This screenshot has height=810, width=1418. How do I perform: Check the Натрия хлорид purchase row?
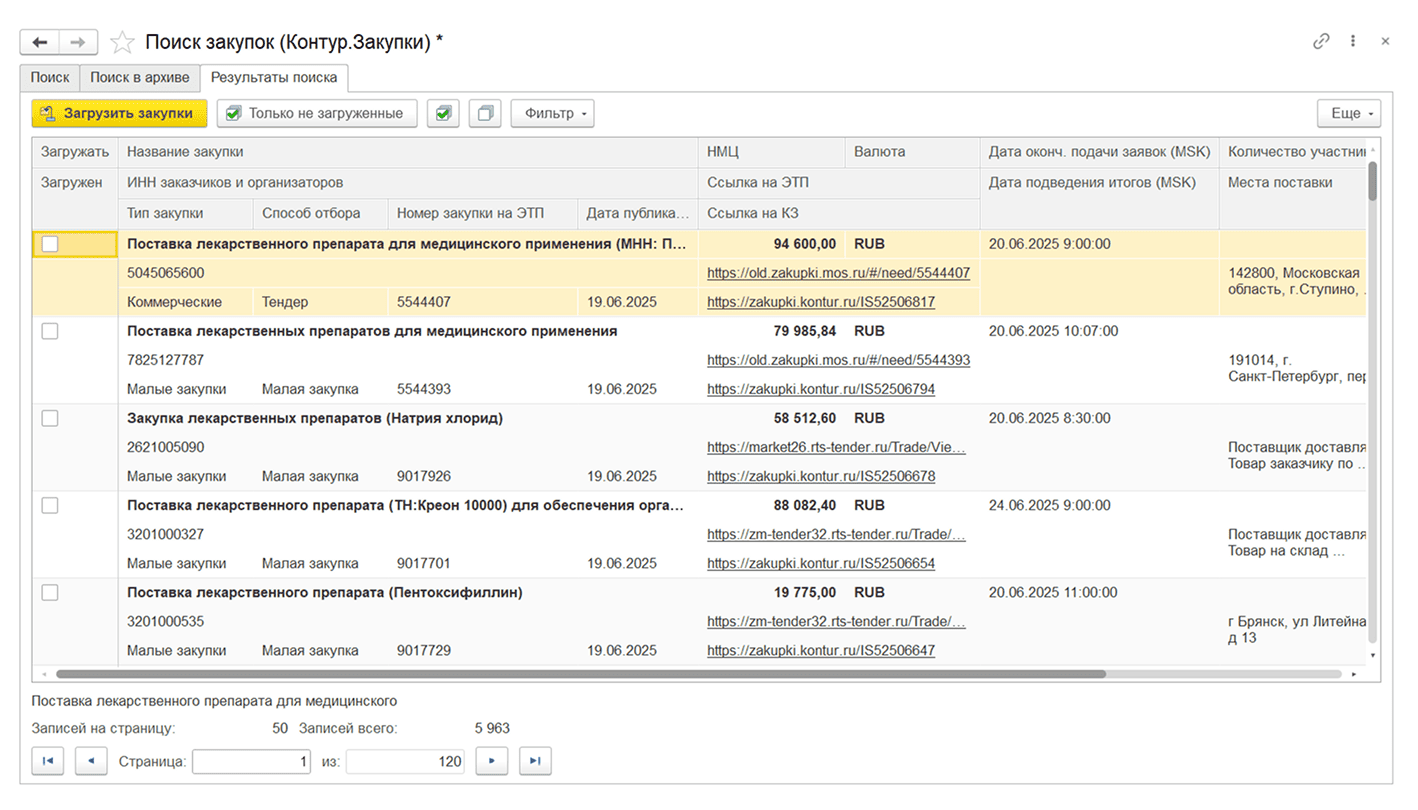tap(50, 419)
